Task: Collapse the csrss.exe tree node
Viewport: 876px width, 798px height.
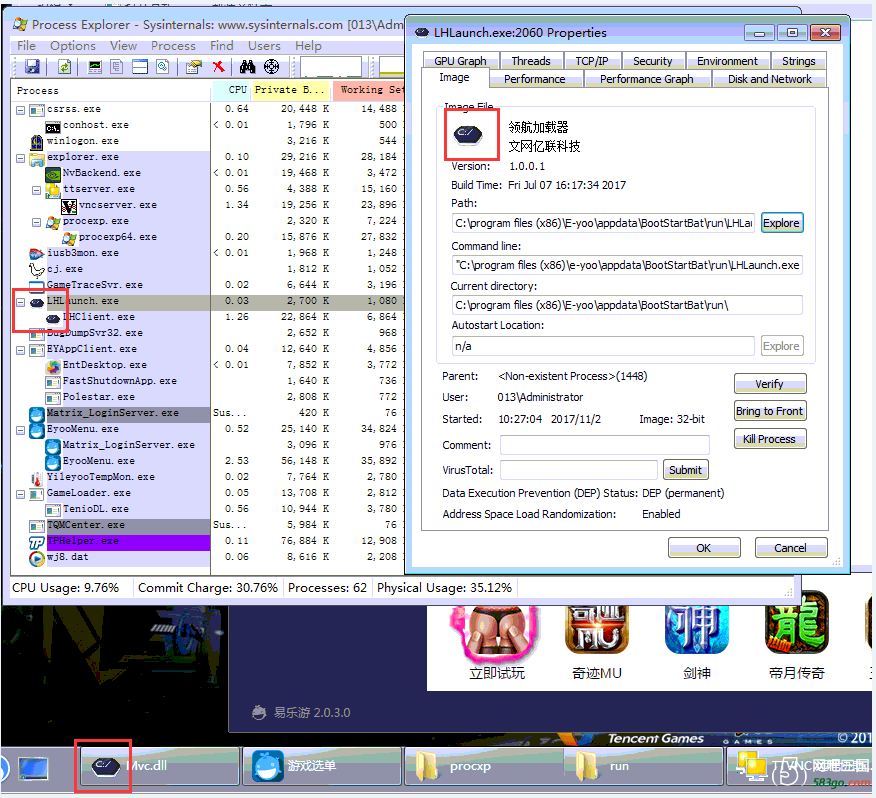Action: [21, 110]
